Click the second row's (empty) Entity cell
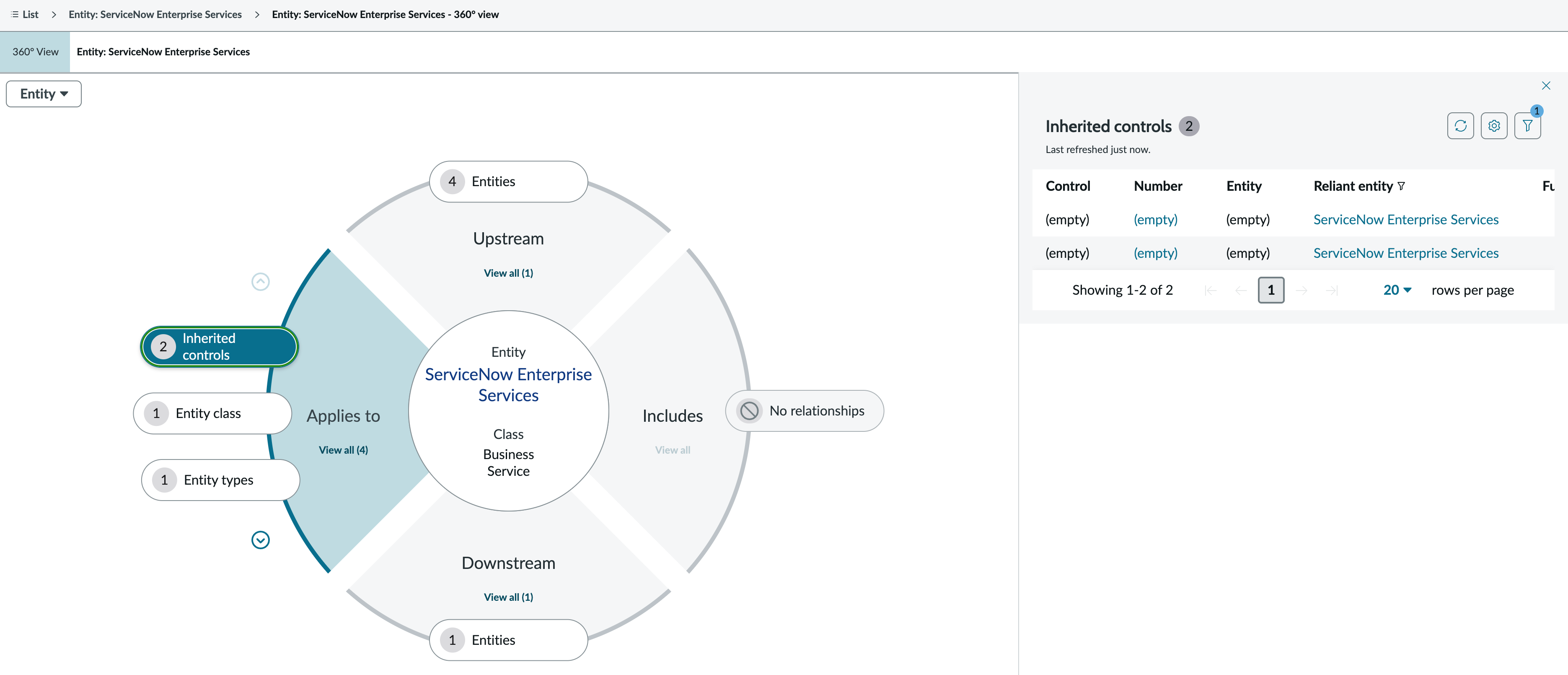The height and width of the screenshot is (675, 1568). (1248, 253)
